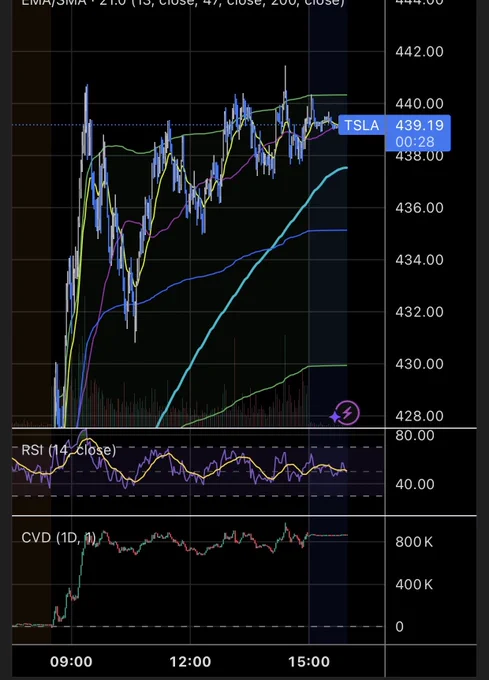Click the 432.00 price axis label
The image size is (489, 680).
point(419,312)
